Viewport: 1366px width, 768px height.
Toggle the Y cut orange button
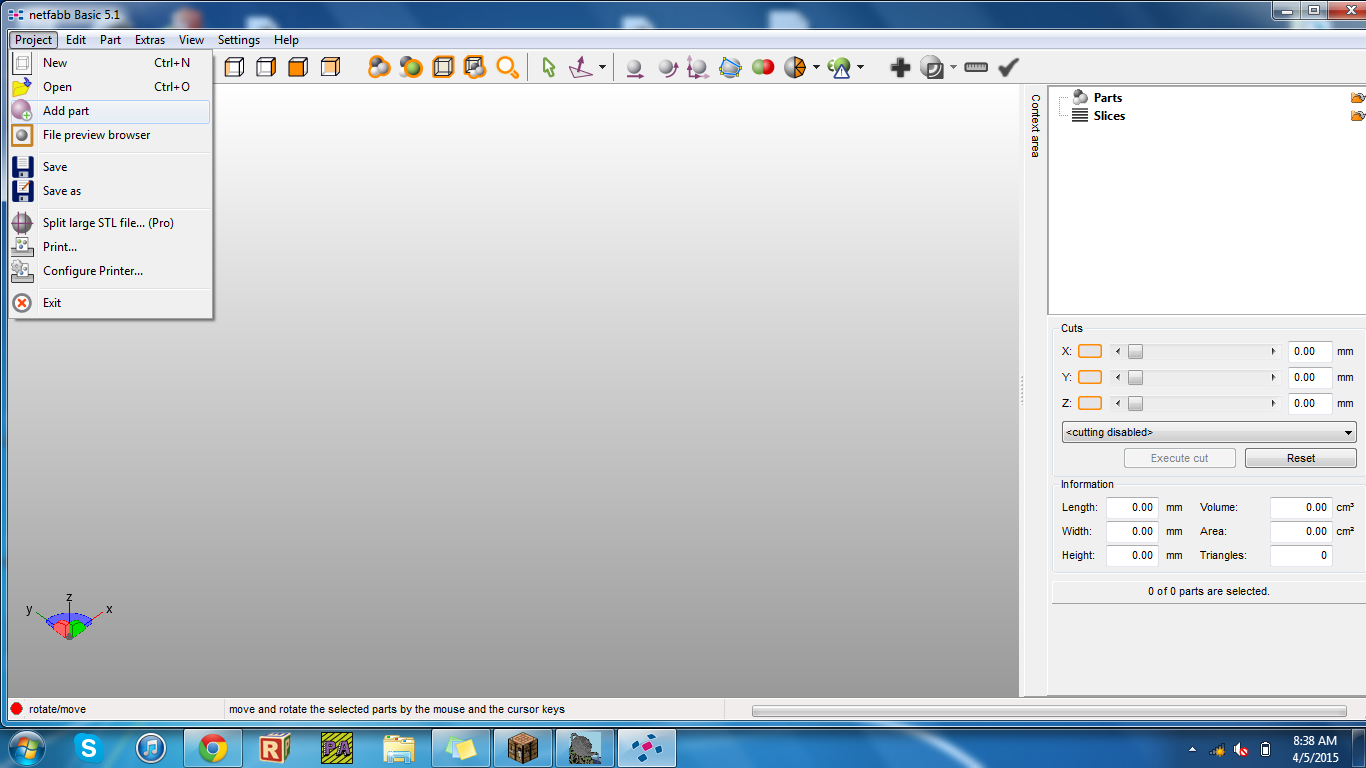(1090, 377)
